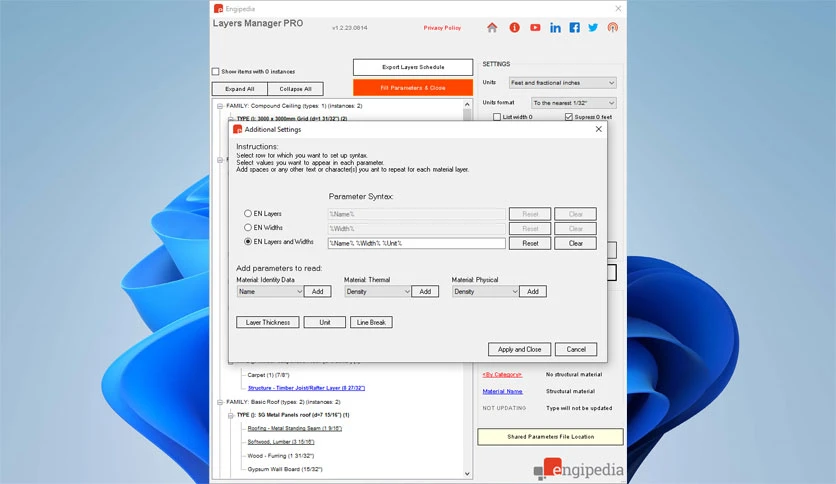836x484 pixels.
Task: Open the YouTube icon link
Action: [535, 28]
